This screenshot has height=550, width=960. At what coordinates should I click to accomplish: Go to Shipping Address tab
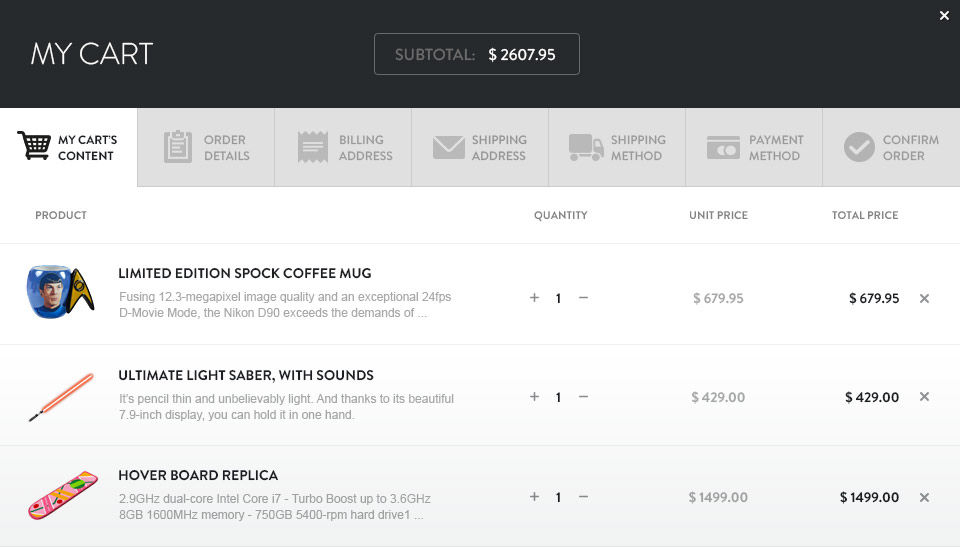[480, 148]
